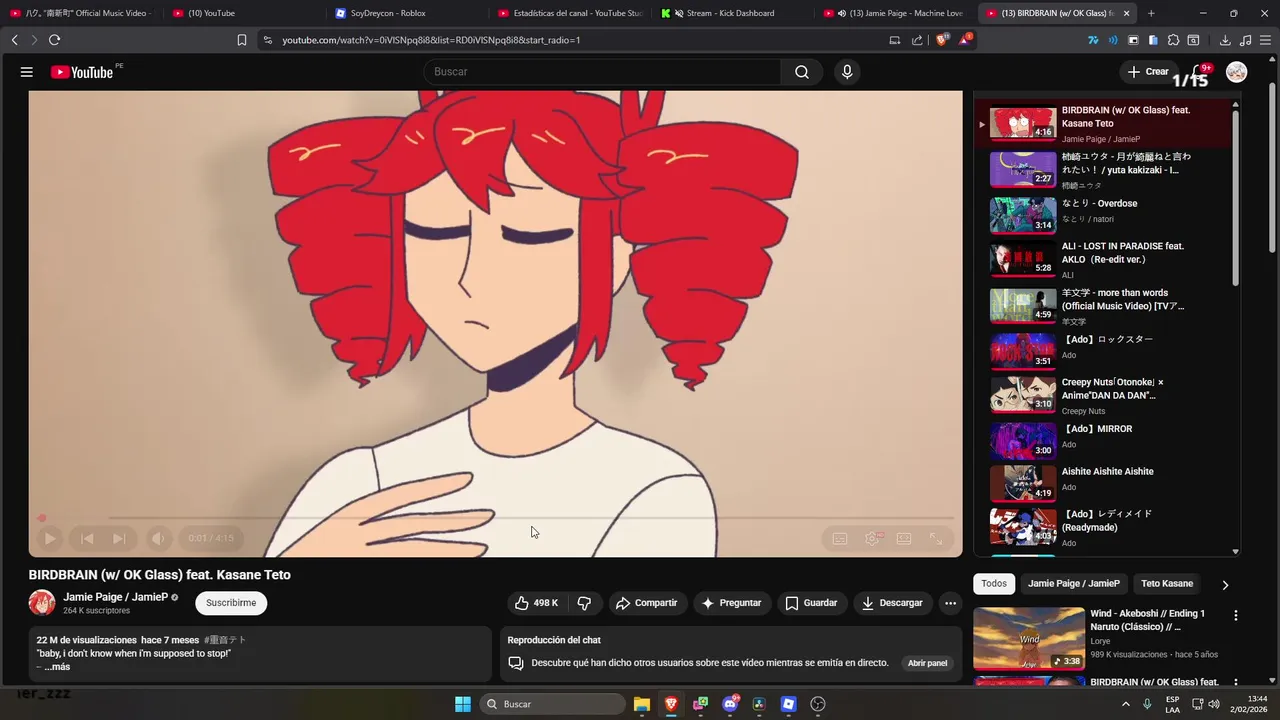Open File Explorer from the taskbar
Screen dimensions: 1280x720
click(x=642, y=704)
